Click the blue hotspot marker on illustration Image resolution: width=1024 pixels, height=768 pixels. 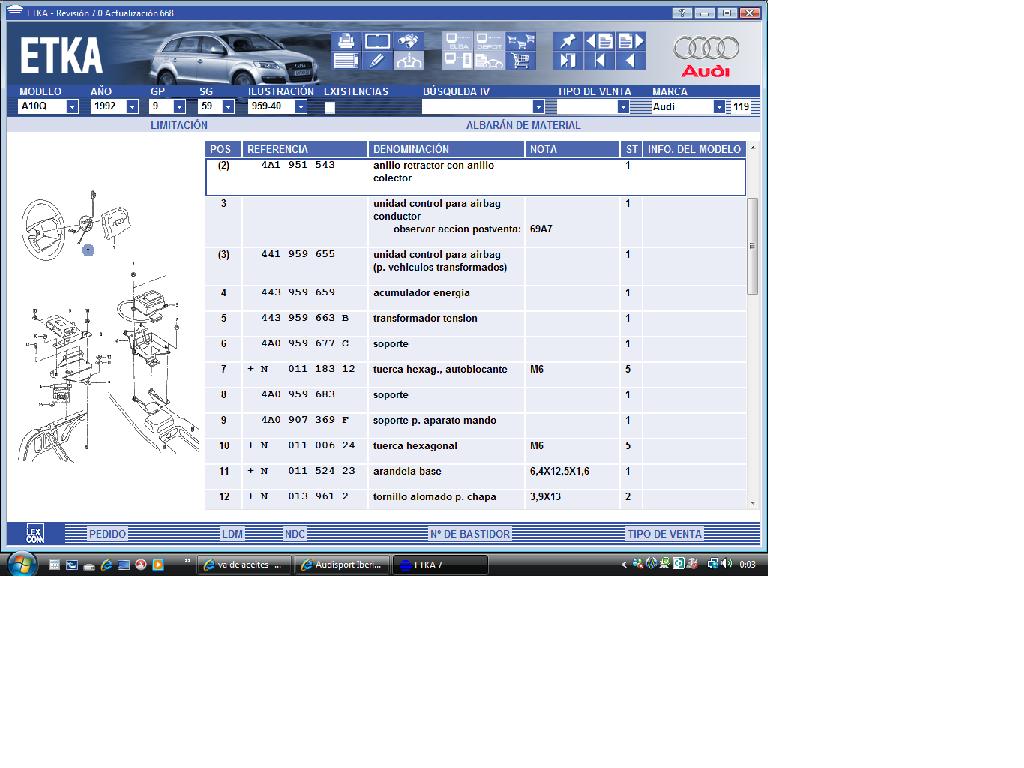(x=88, y=249)
